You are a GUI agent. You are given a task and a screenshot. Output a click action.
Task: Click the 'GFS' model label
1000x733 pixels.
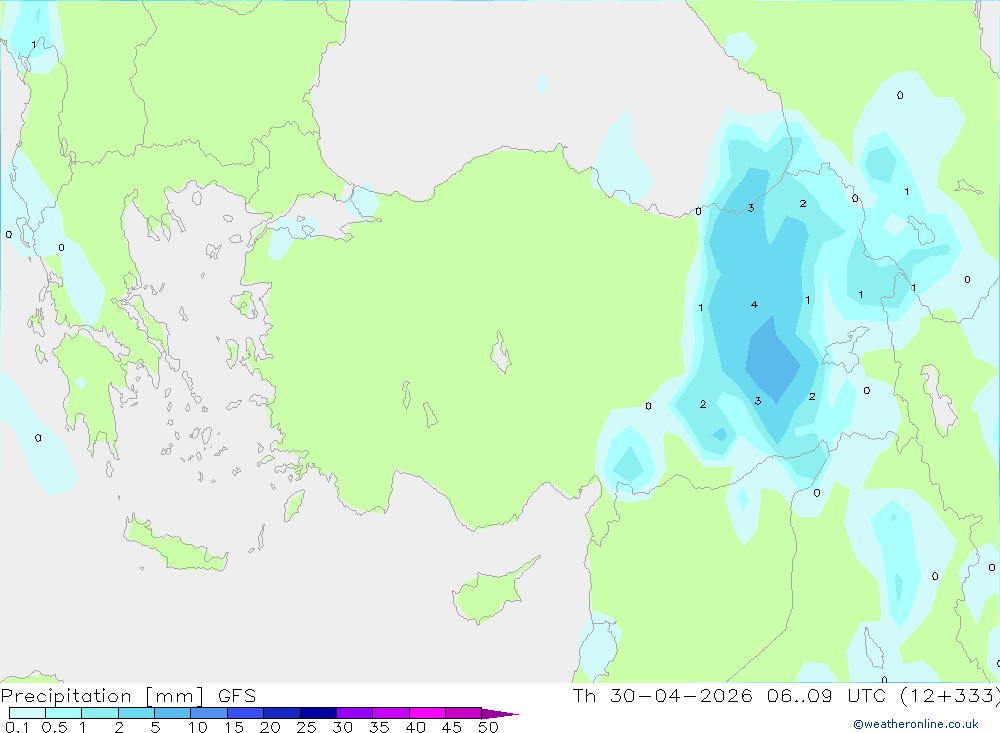tap(237, 696)
